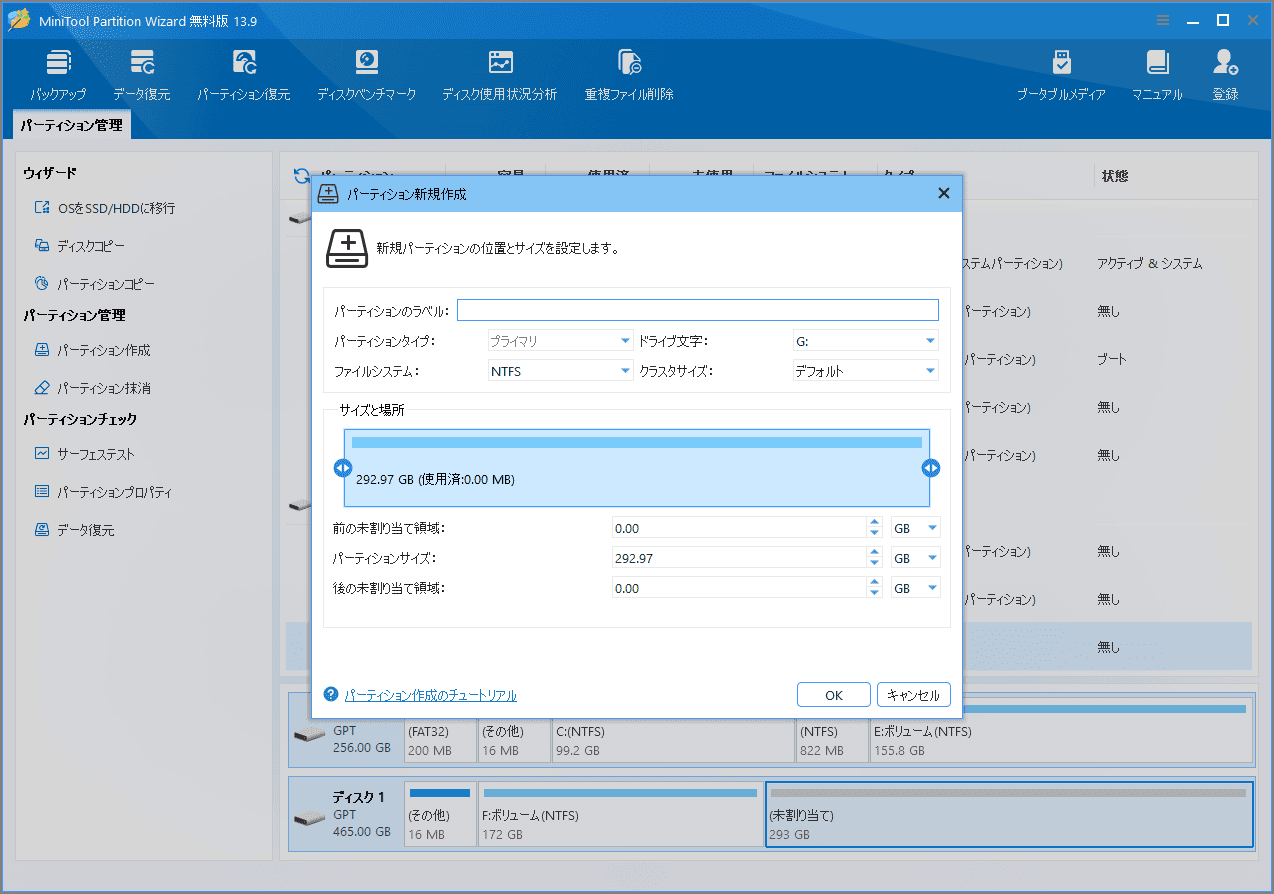Click the アクティブ & システム status cell
Image resolution: width=1274 pixels, height=894 pixels.
pyautogui.click(x=1149, y=264)
